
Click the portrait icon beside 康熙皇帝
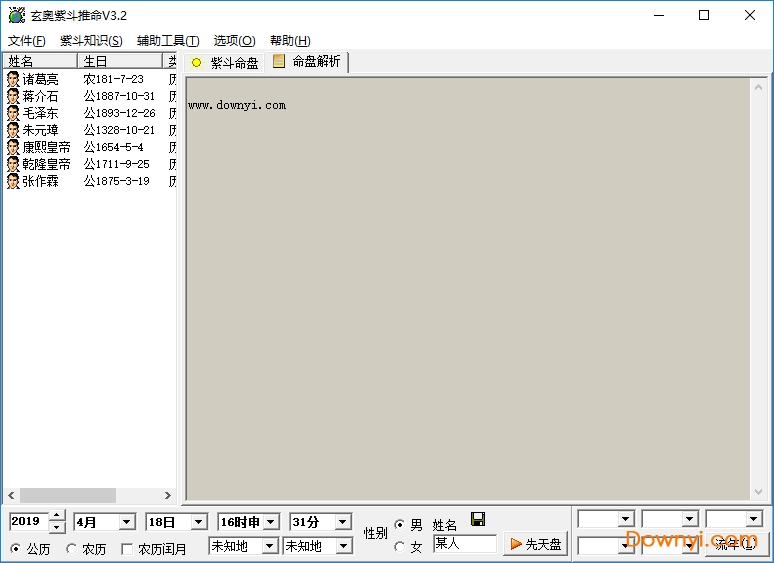click(13, 147)
